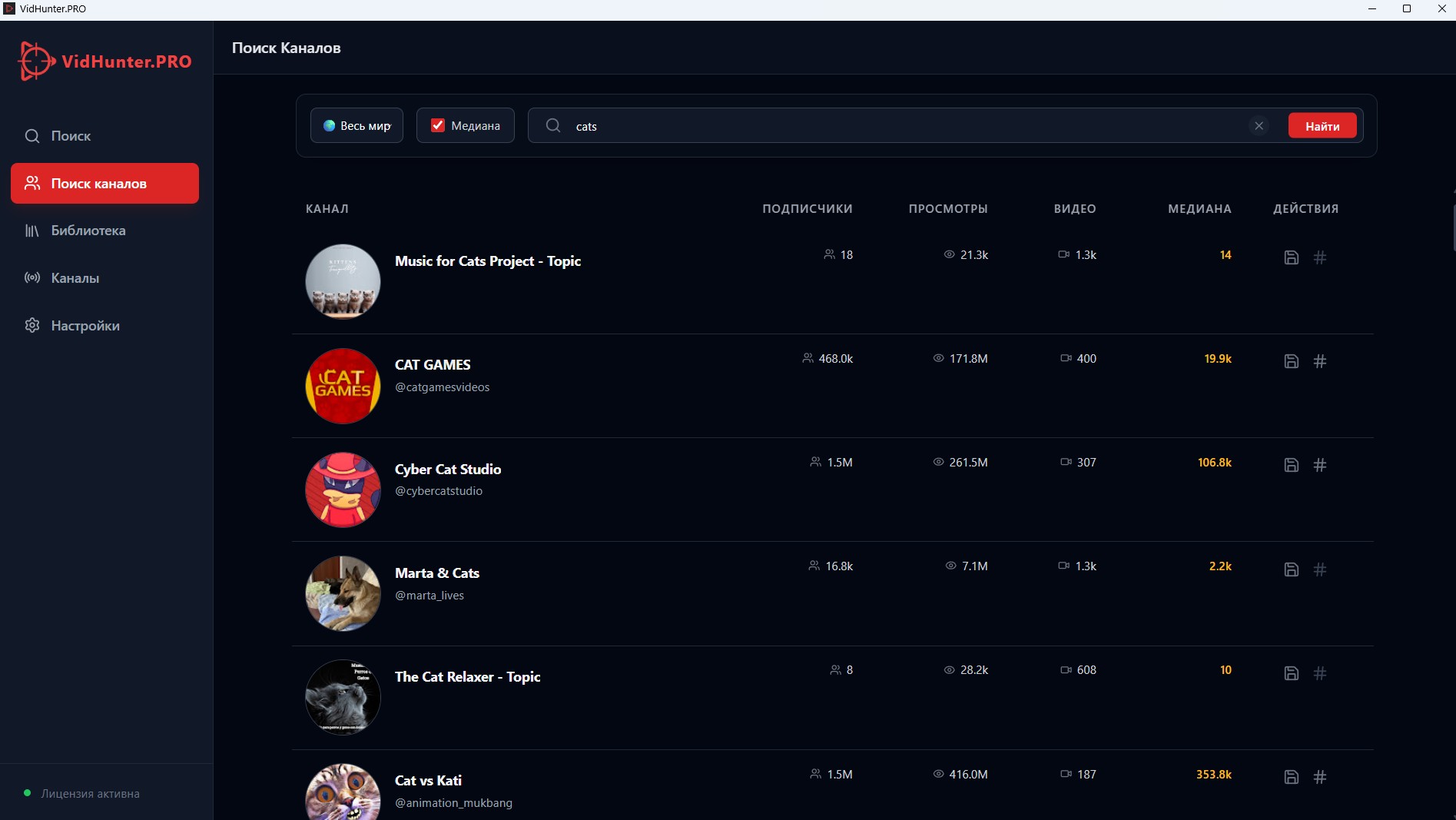Select Поиск каналов in the sidebar
The image size is (1456, 820).
click(104, 183)
